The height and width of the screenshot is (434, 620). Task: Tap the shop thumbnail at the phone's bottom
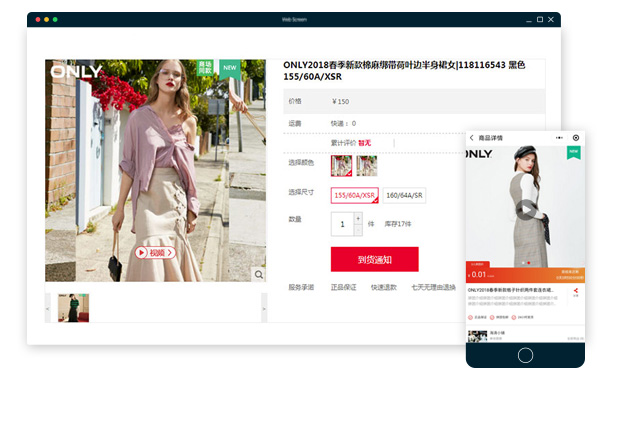(478, 336)
